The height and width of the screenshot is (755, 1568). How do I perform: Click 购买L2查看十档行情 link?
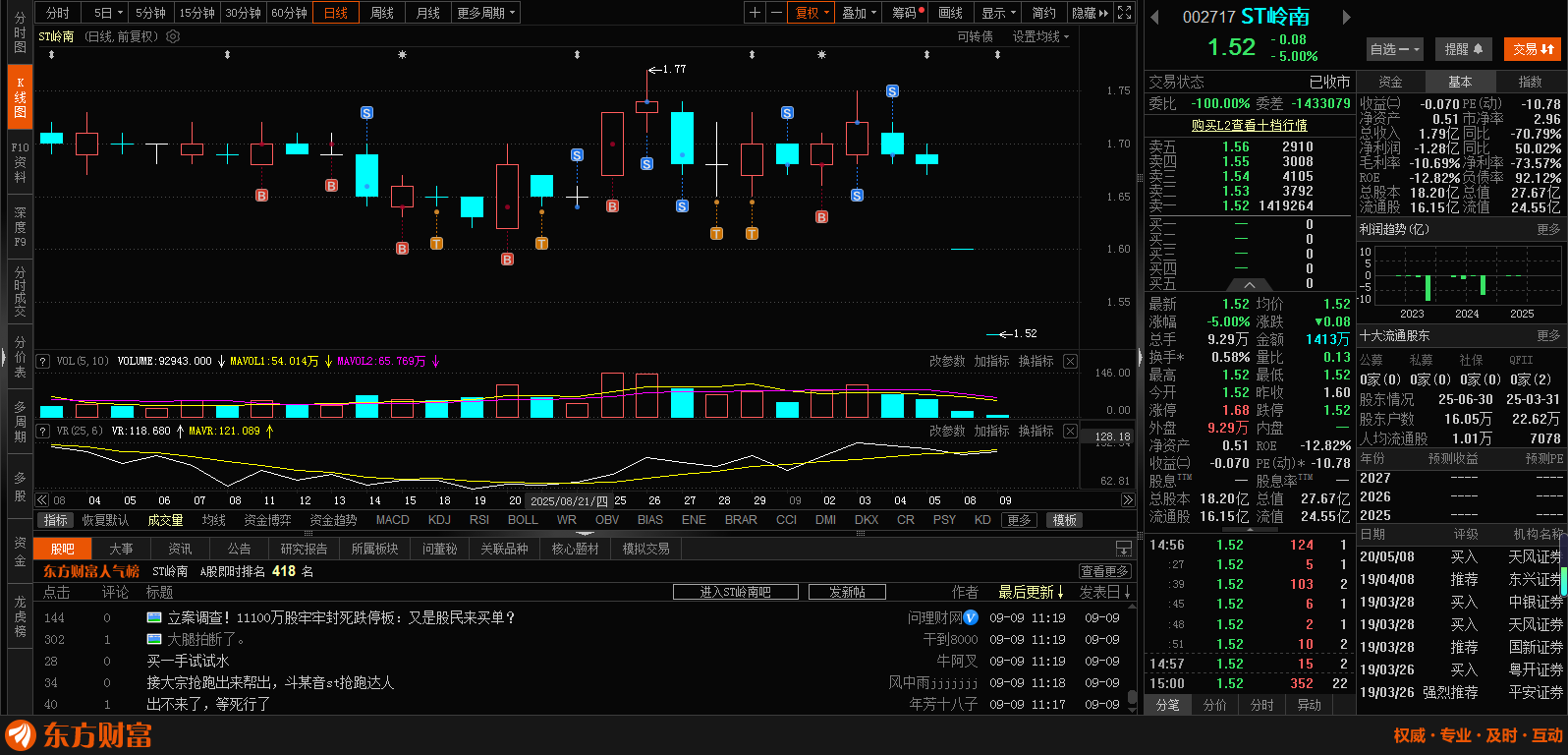(1249, 125)
